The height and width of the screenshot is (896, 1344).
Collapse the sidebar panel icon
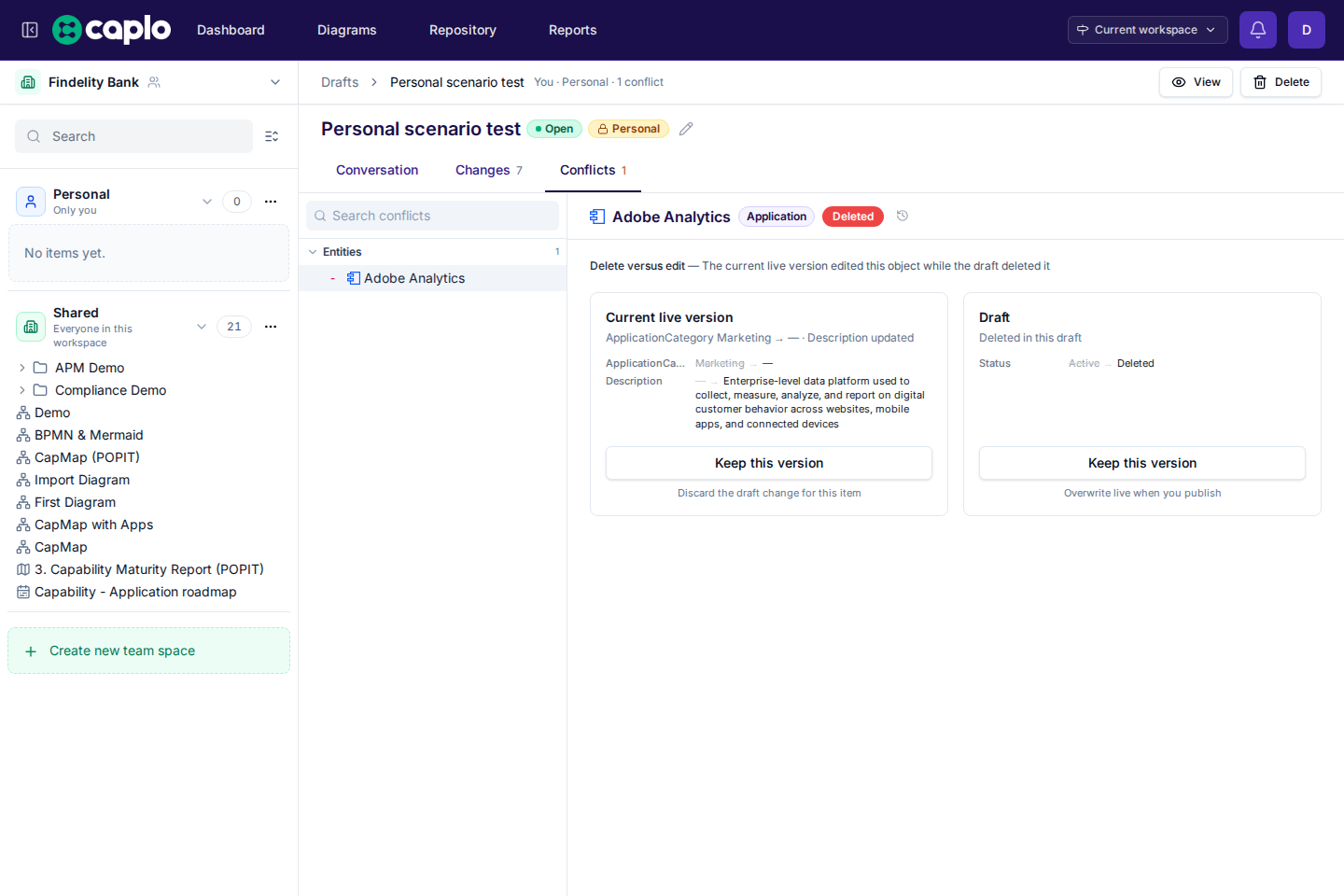click(30, 30)
